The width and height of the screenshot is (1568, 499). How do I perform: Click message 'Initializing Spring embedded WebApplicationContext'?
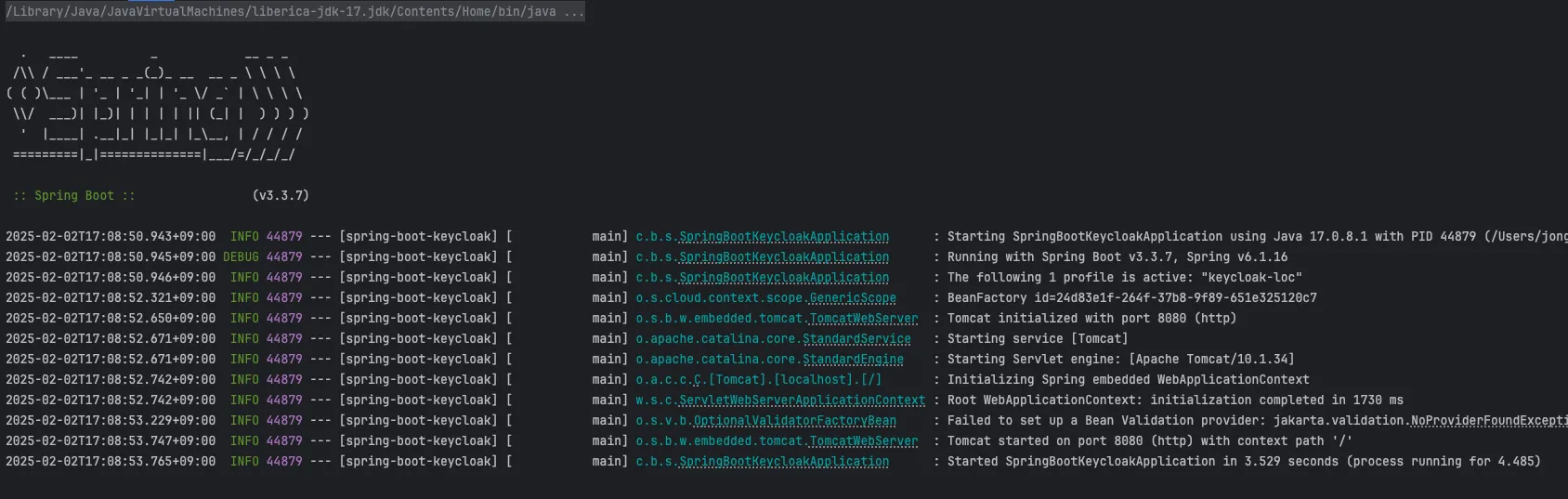[1129, 380]
